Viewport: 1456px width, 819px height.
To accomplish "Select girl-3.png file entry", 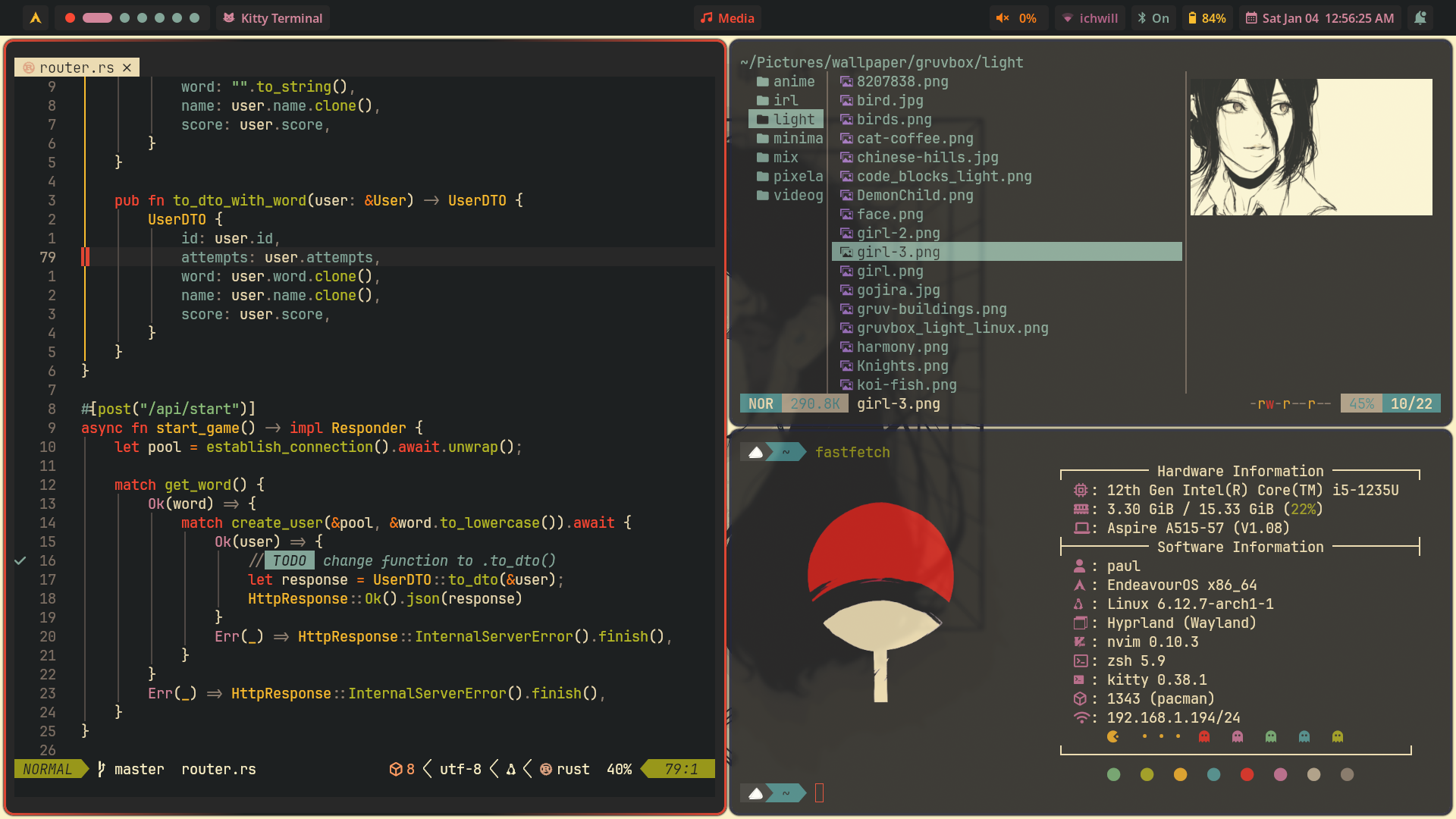I will pos(898,252).
